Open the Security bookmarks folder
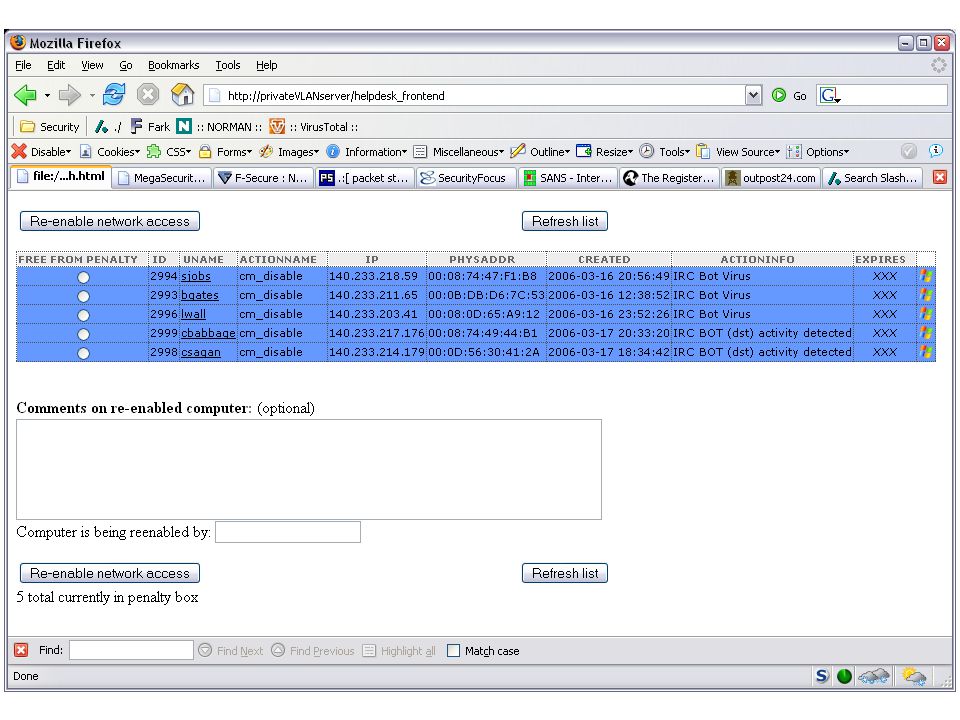This screenshot has width=960, height=720. pyautogui.click(x=50, y=127)
